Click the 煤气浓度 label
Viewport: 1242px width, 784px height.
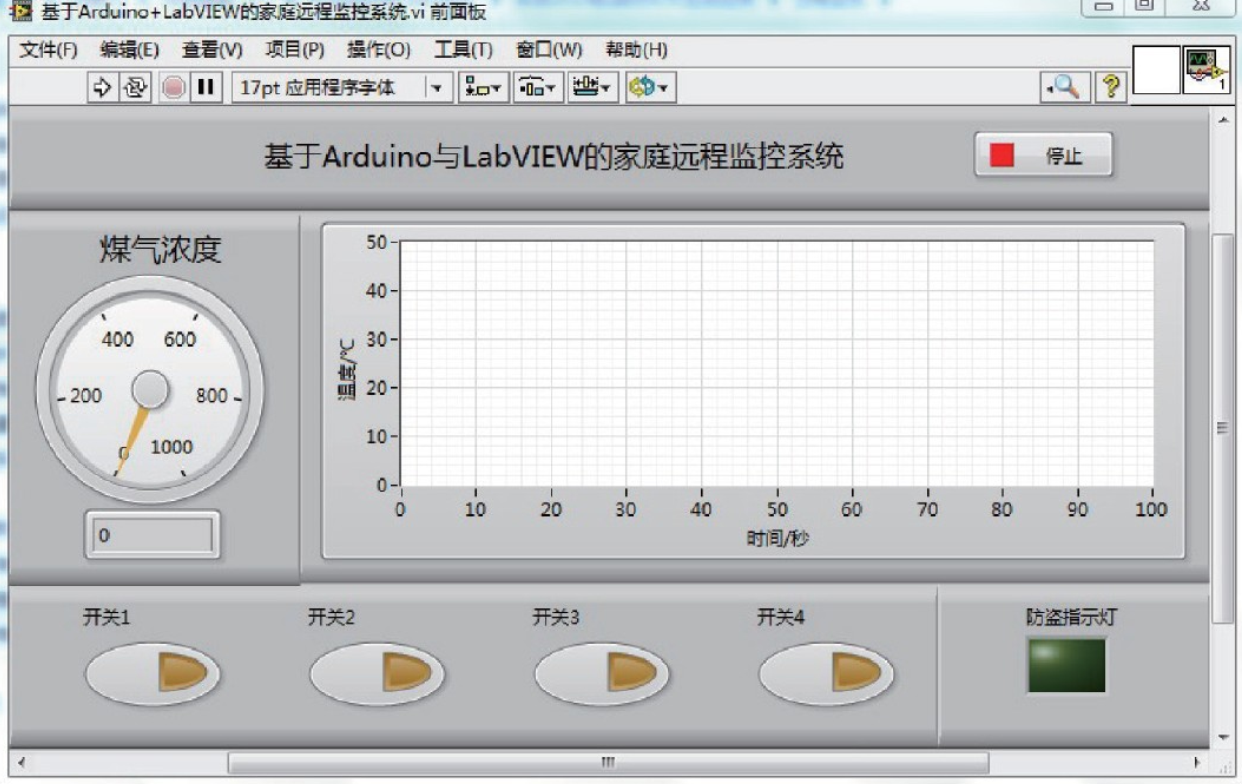pyautogui.click(x=160, y=249)
